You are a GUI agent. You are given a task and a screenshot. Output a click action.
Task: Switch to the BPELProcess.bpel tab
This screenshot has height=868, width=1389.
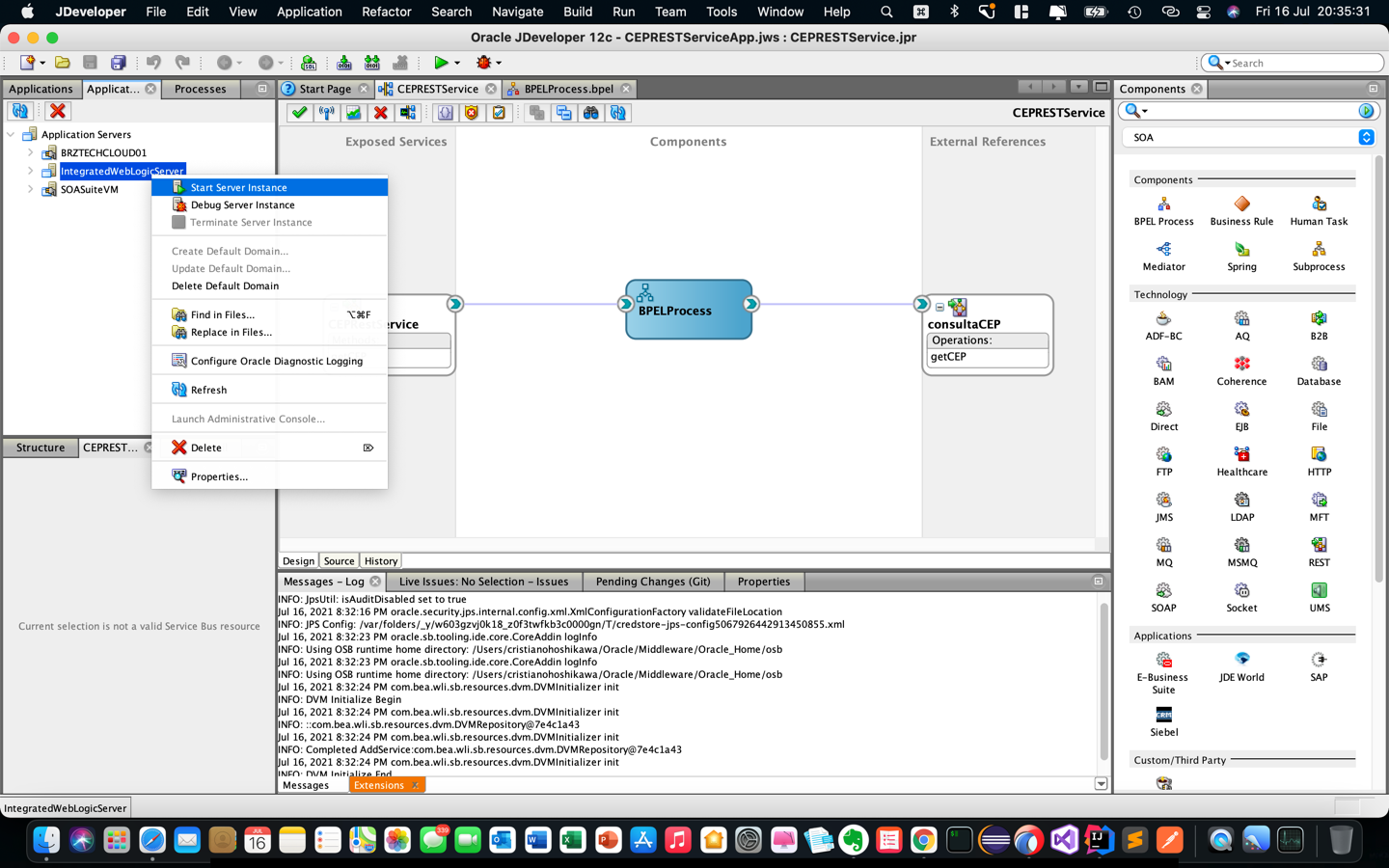pos(568,89)
